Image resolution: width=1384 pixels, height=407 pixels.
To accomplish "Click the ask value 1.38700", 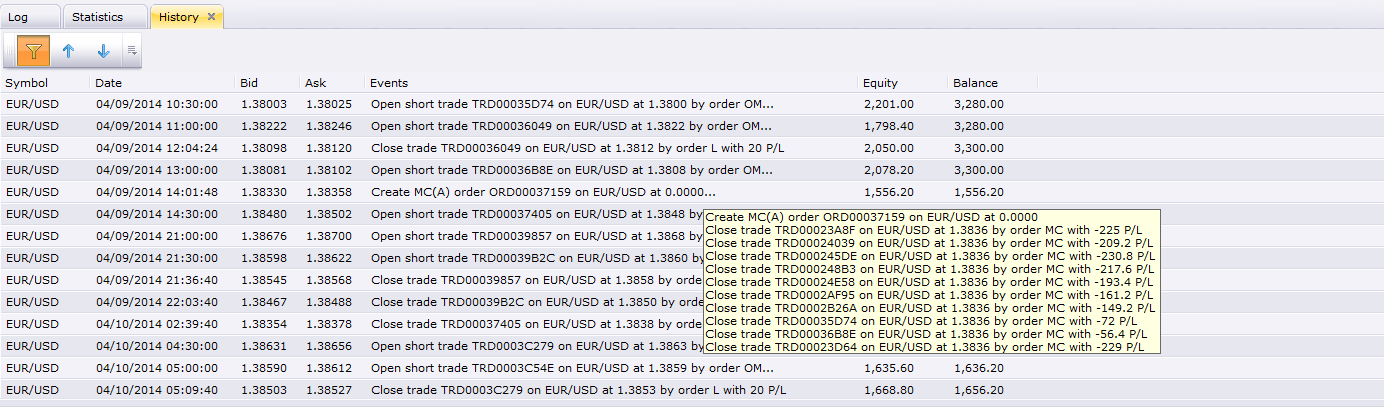I will pos(329,236).
